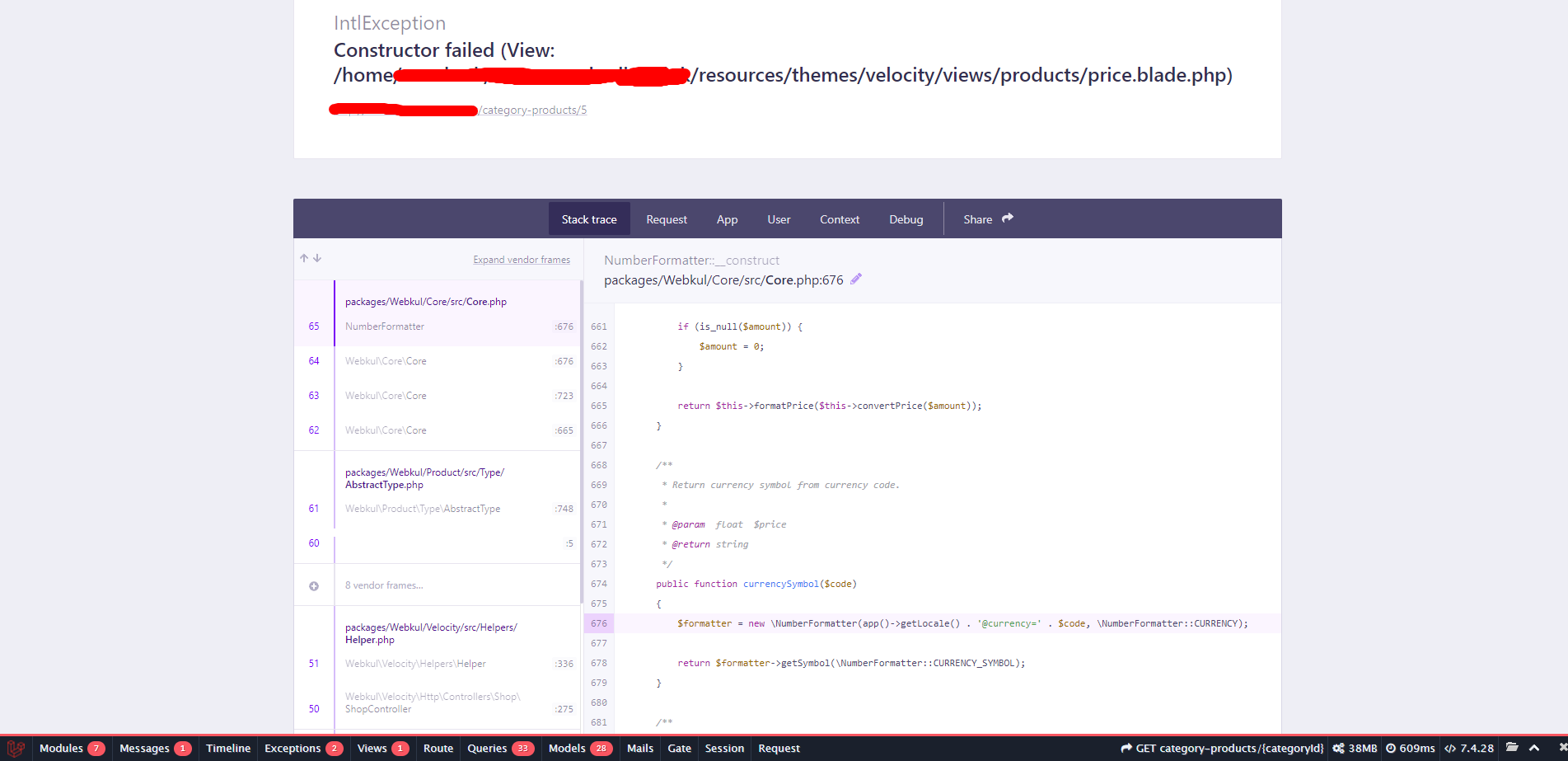Open the Mails debugbar tab
Viewport: 1568px width, 761px height.
[x=640, y=748]
